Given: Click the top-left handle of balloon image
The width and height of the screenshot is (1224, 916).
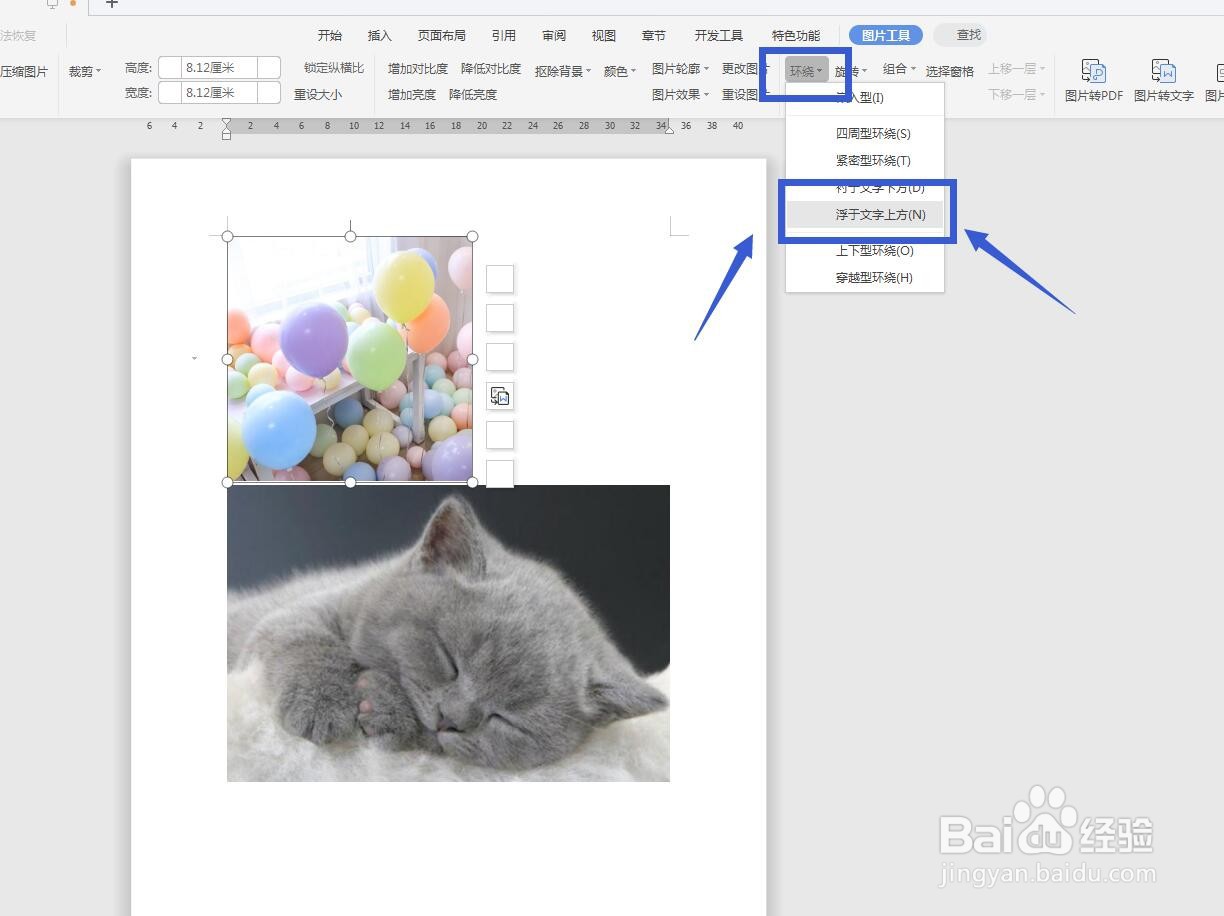Looking at the screenshot, I should click(227, 236).
